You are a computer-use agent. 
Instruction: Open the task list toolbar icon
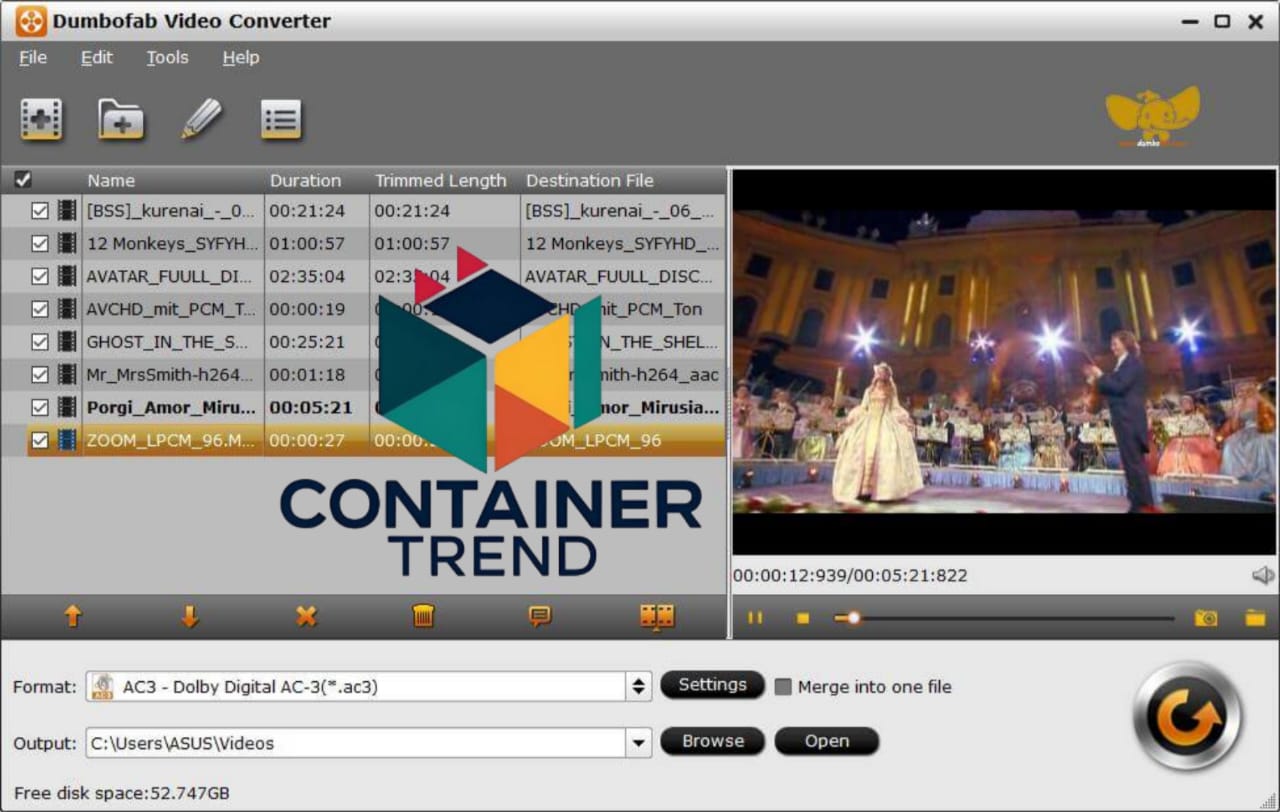tap(281, 120)
